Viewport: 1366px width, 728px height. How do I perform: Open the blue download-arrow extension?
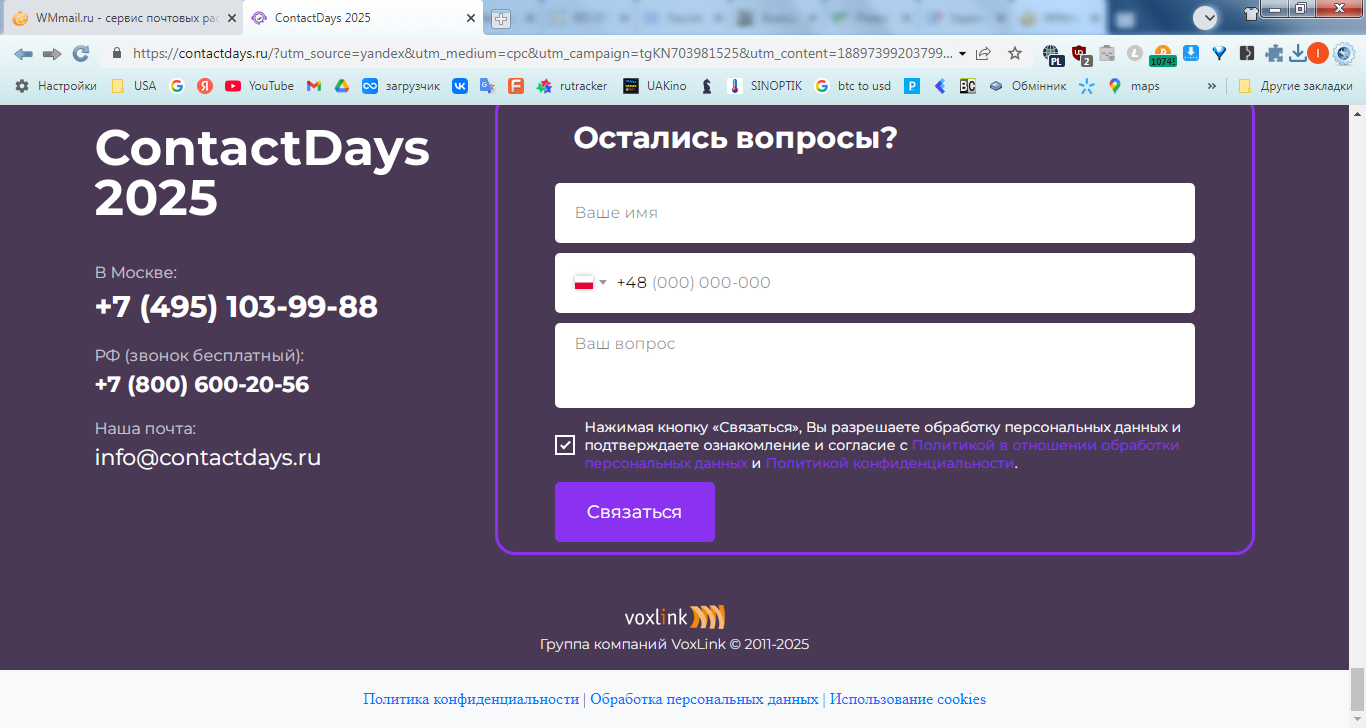[x=1191, y=54]
